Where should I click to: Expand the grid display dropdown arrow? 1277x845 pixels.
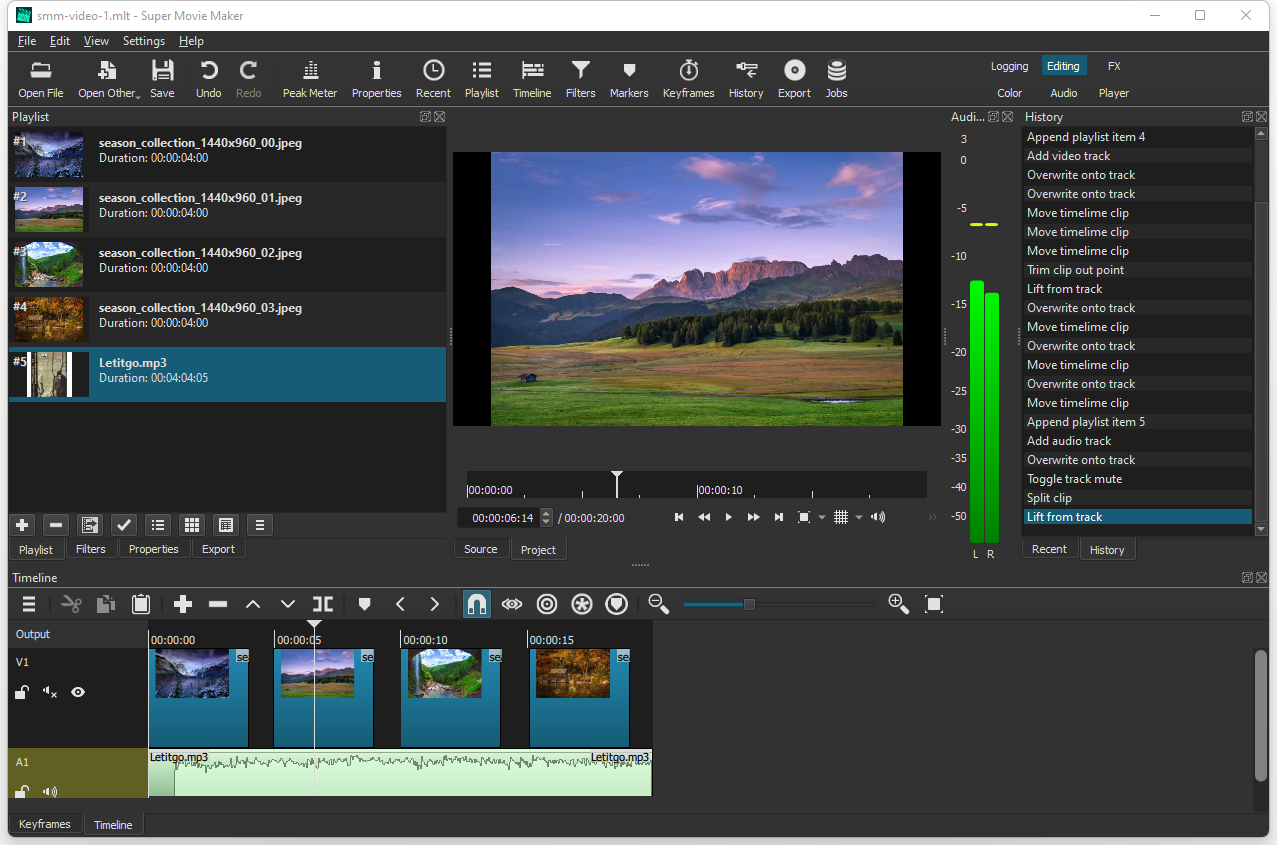pos(859,518)
